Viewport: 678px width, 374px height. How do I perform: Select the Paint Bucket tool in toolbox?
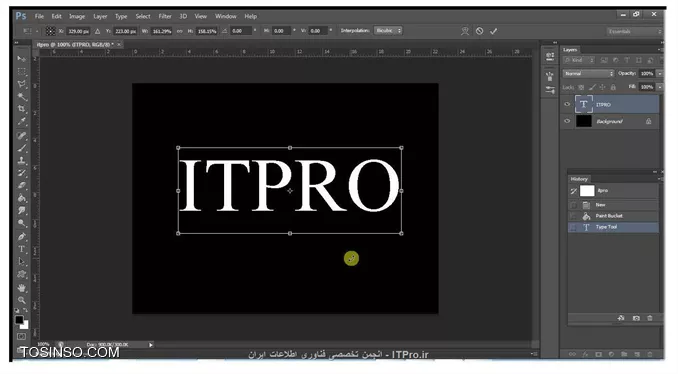point(22,198)
